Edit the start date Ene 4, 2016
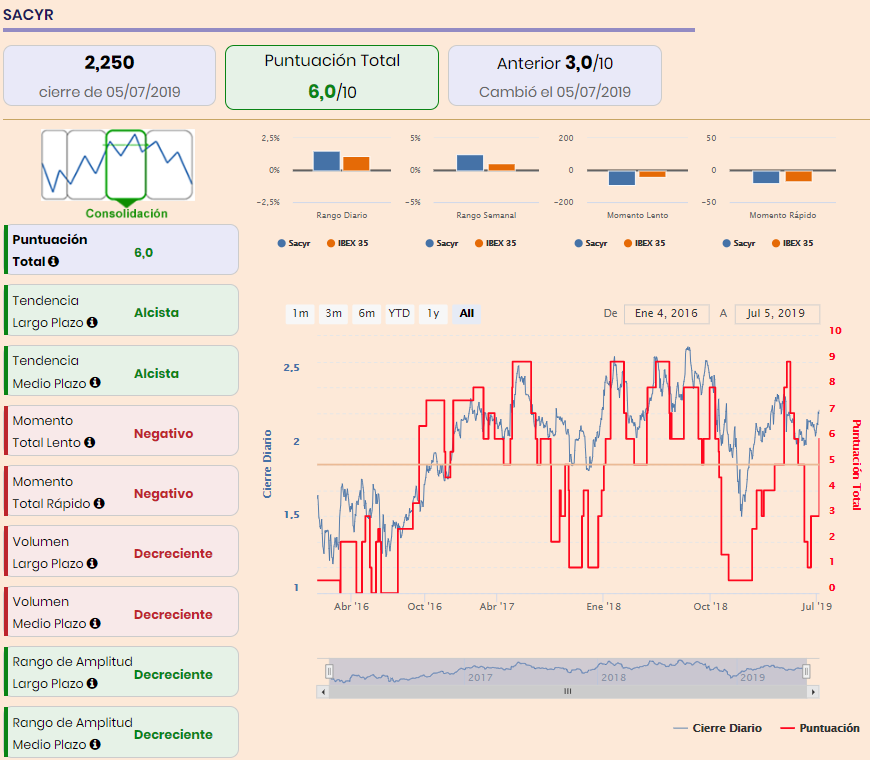Image resolution: width=870 pixels, height=760 pixels. point(666,313)
